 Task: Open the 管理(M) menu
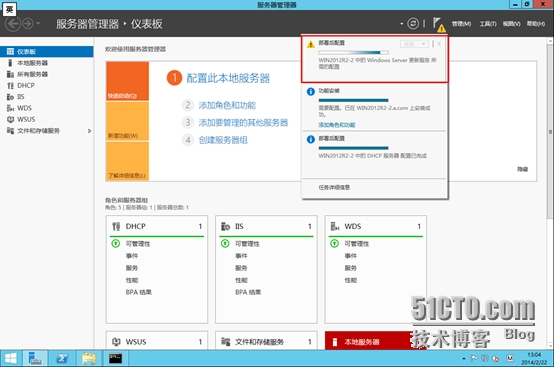coord(461,24)
